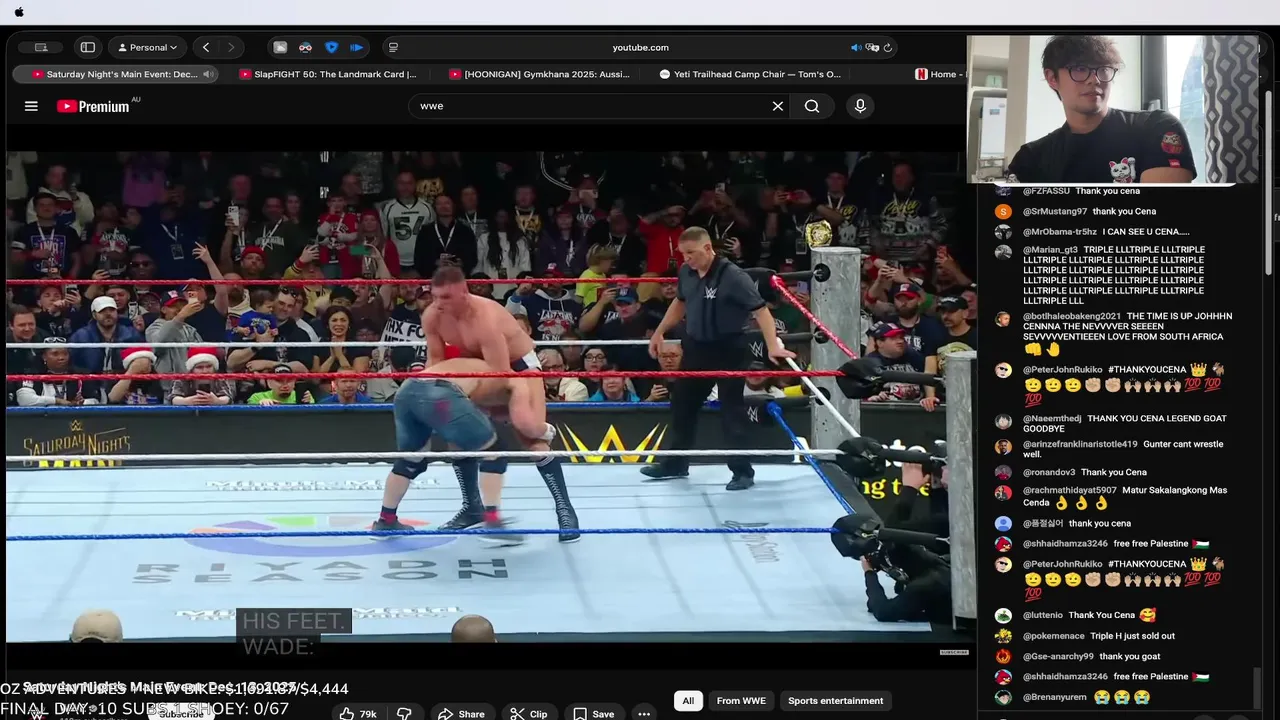Save the video to a playlist

pyautogui.click(x=594, y=714)
